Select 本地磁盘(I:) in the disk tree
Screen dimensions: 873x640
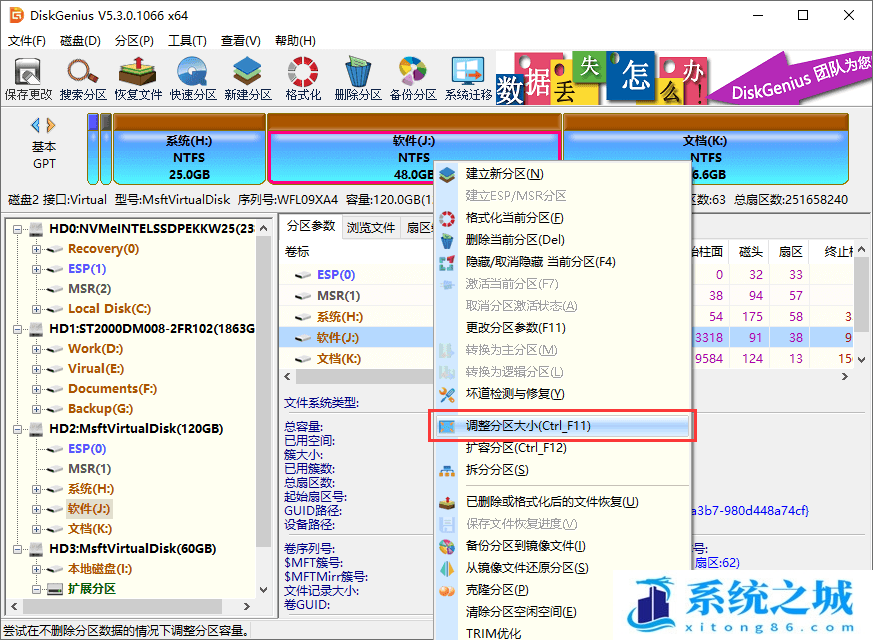[100, 569]
